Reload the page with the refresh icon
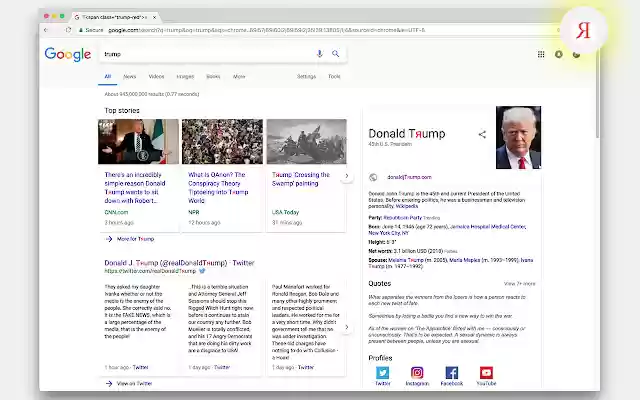The image size is (640, 400). 68,30
